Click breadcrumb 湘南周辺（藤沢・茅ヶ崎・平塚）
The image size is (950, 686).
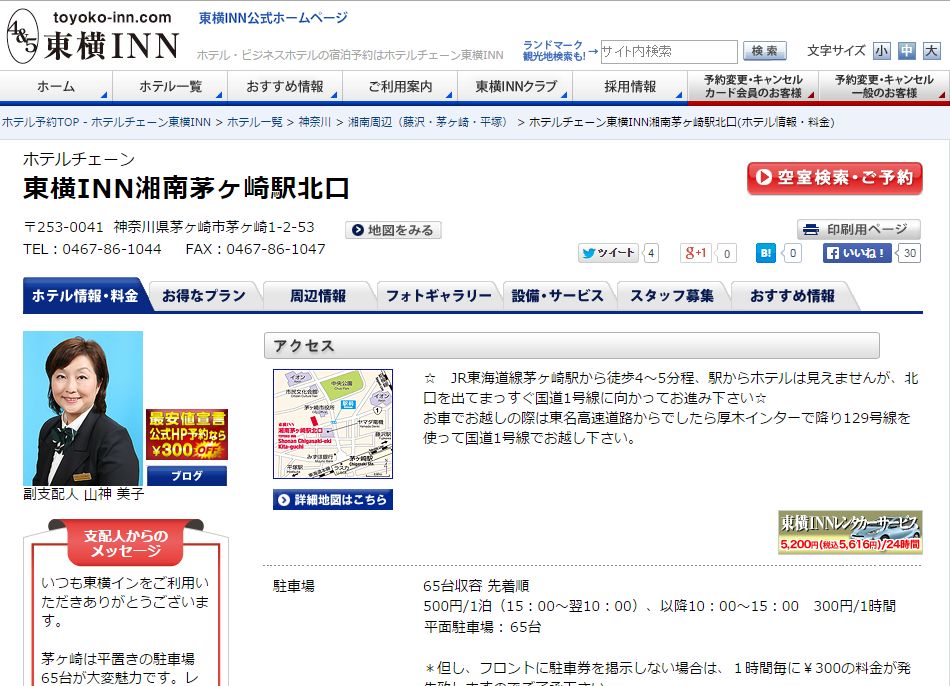(429, 122)
